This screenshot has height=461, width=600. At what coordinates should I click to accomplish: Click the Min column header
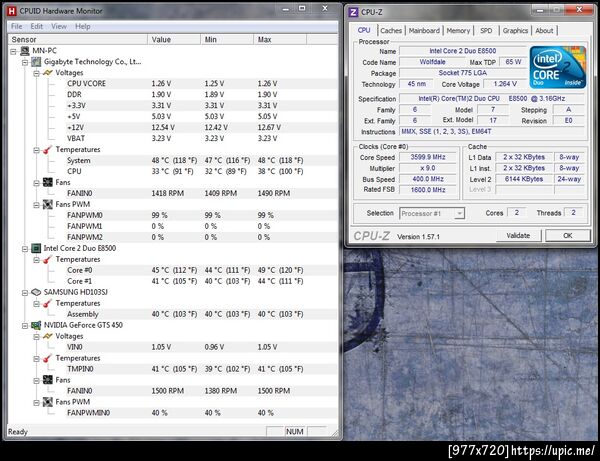[x=227, y=39]
